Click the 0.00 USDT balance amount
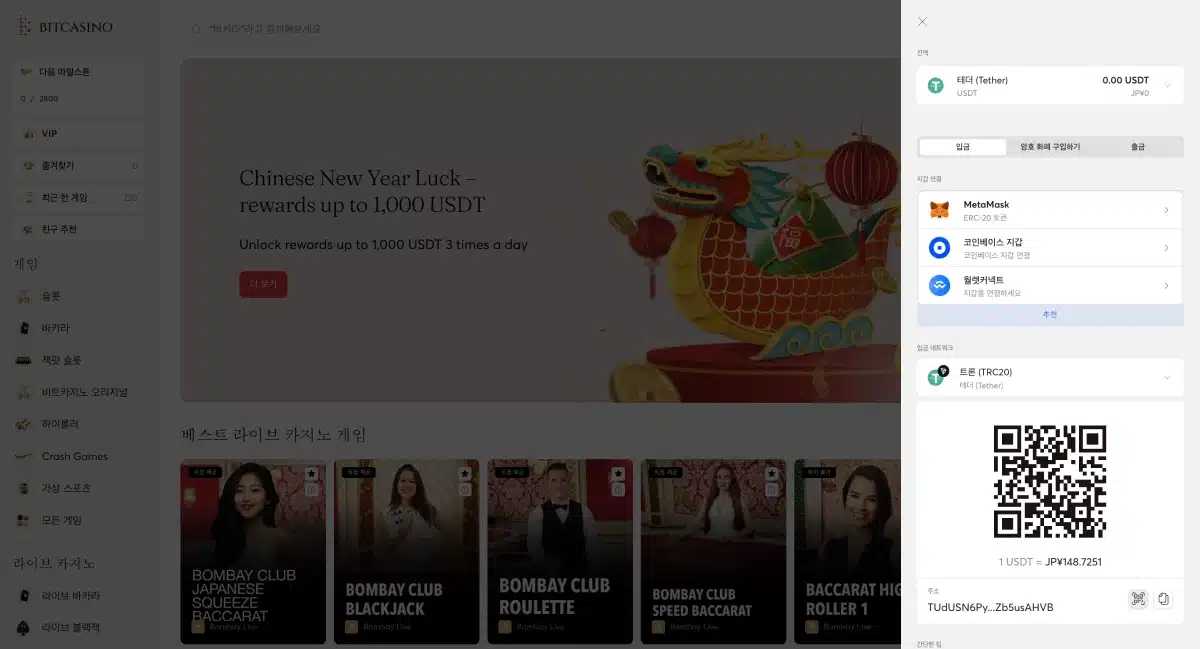The width and height of the screenshot is (1200, 649). tap(1125, 80)
